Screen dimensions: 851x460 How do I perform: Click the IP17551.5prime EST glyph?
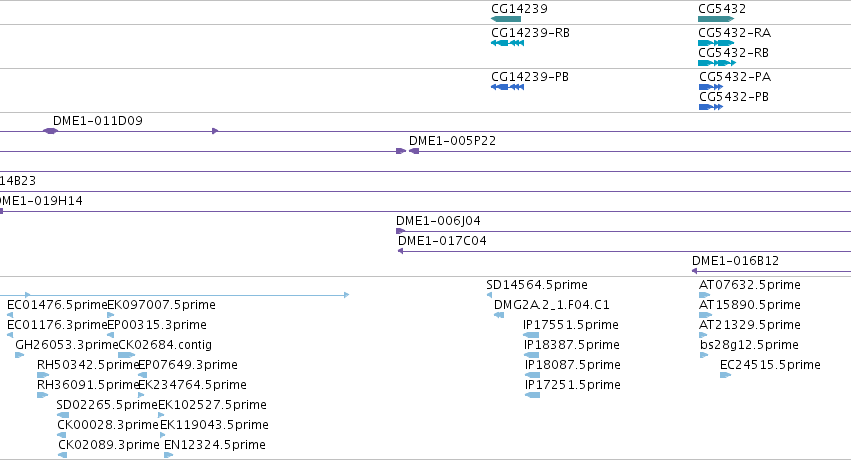click(x=531, y=335)
